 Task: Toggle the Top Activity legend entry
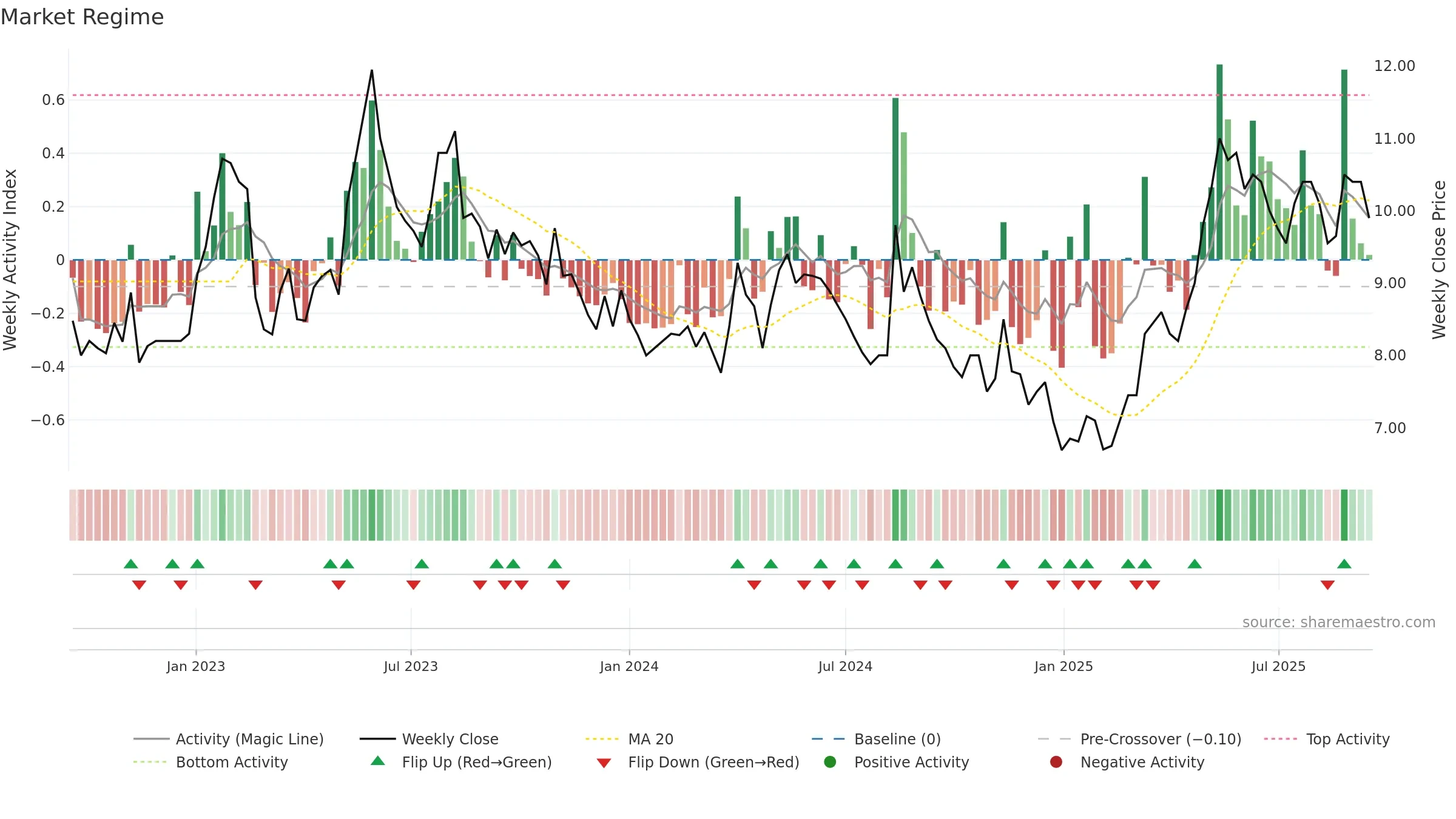tap(1327, 739)
